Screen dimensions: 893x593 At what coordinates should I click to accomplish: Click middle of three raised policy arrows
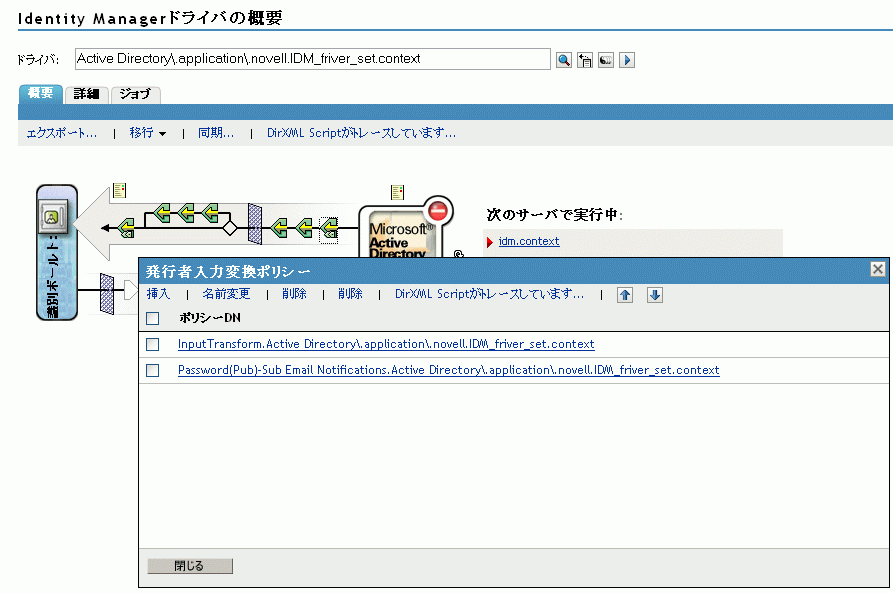point(186,214)
